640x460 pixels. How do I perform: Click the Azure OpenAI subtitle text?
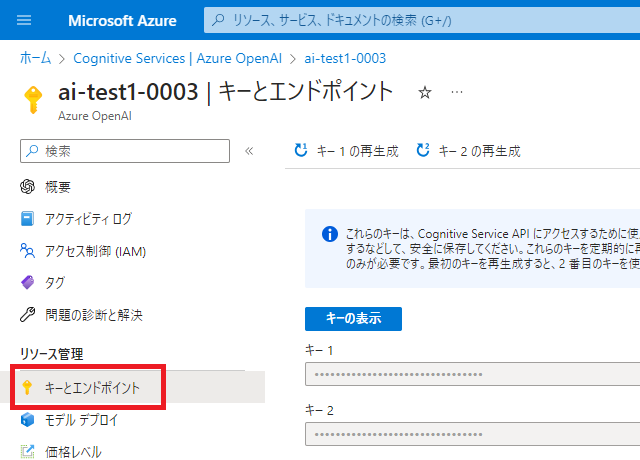(95, 116)
